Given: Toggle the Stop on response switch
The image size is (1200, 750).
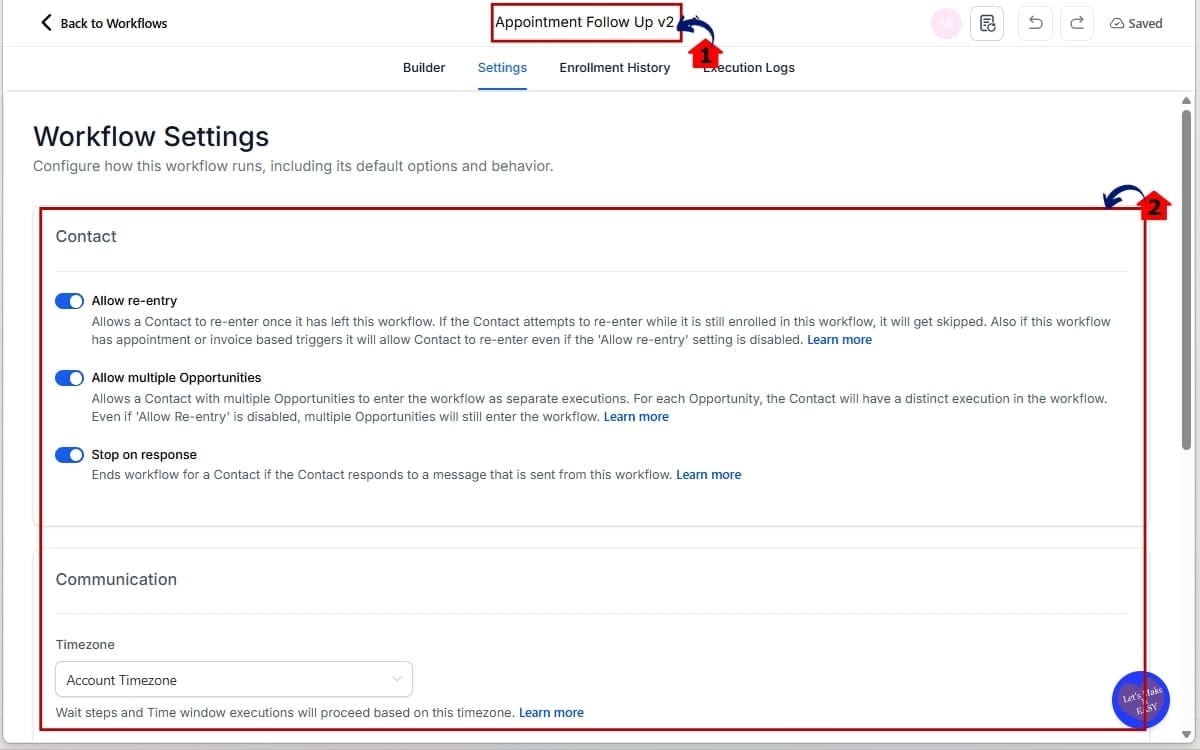Looking at the screenshot, I should tap(69, 455).
